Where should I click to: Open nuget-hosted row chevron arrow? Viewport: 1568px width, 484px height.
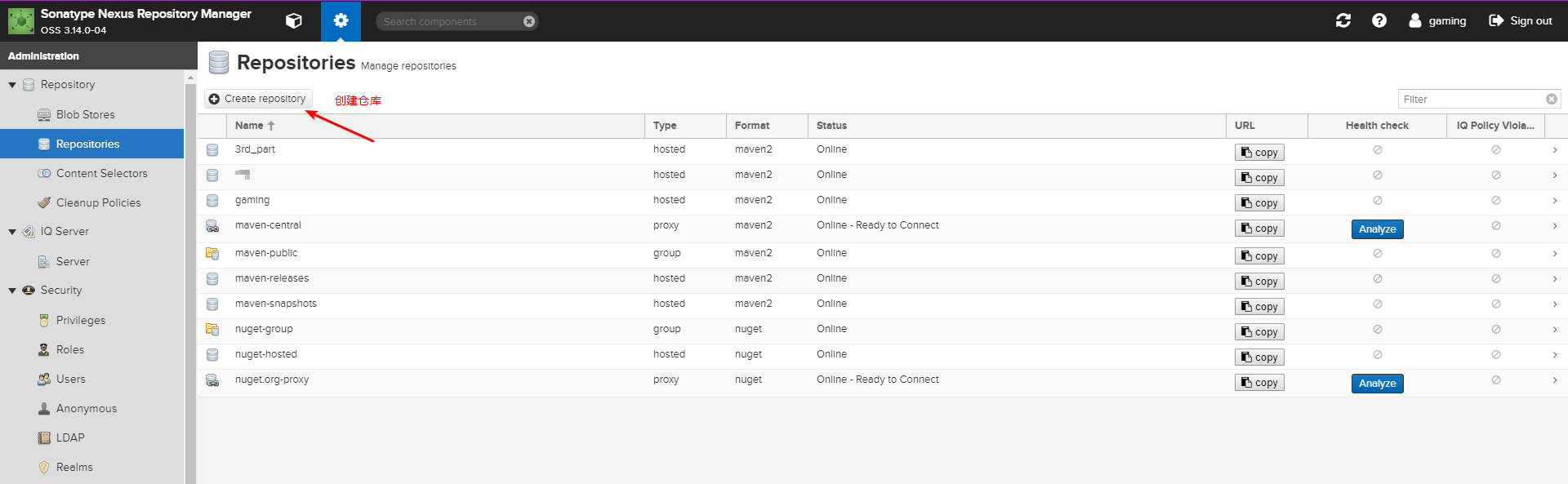point(1554,355)
